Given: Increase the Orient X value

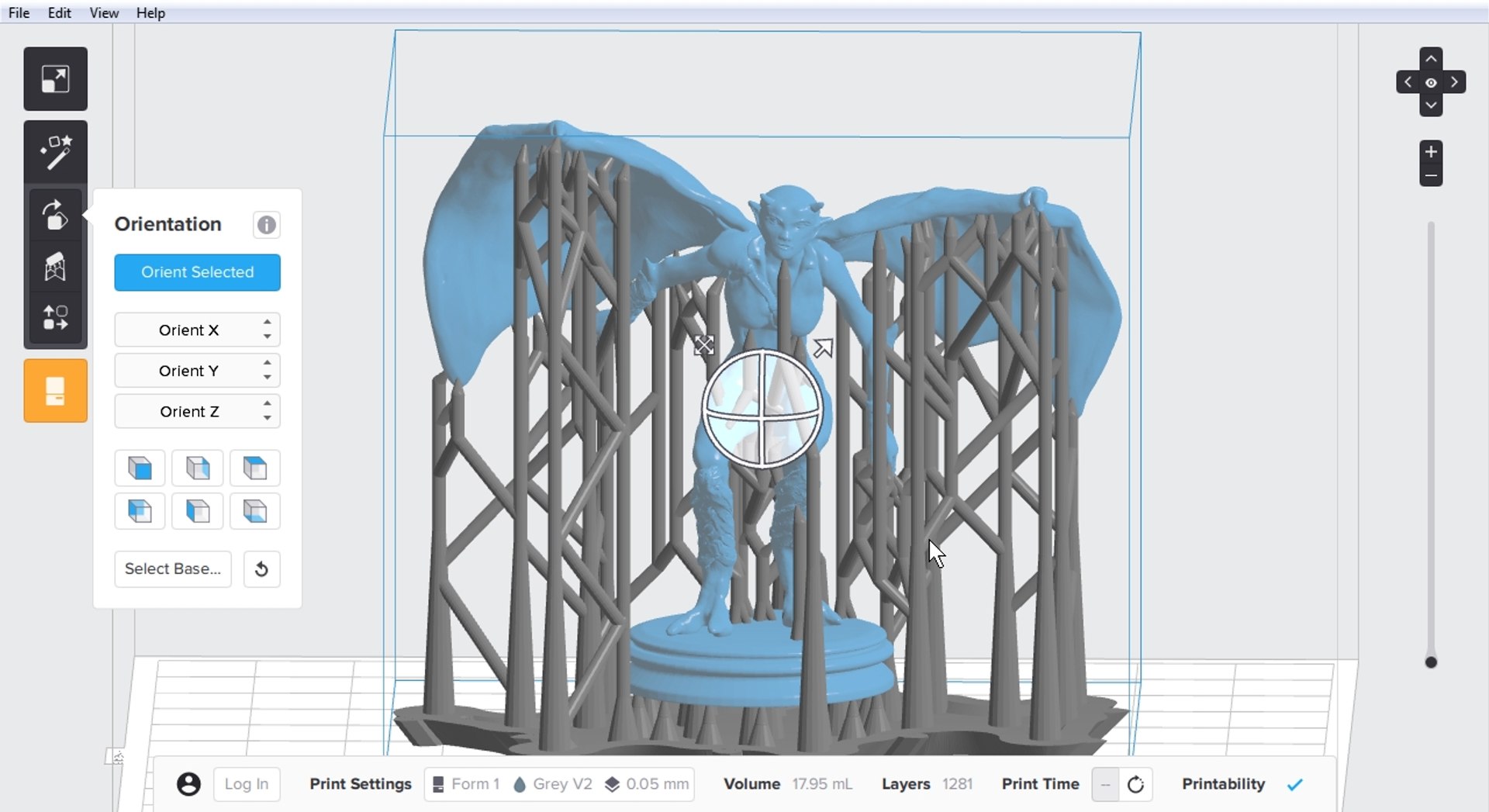Looking at the screenshot, I should click(x=267, y=322).
